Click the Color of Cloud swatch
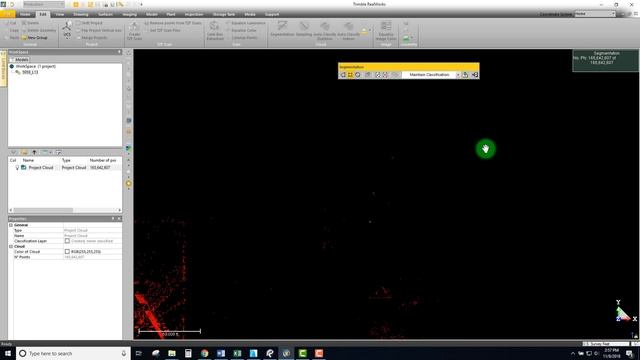Image resolution: width=640 pixels, height=360 pixels. [67, 251]
